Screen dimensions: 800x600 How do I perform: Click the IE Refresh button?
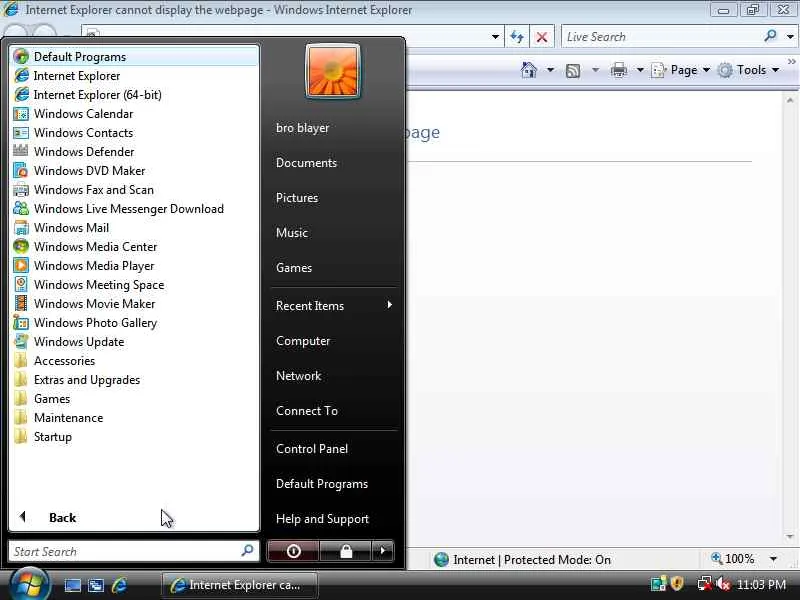517,37
